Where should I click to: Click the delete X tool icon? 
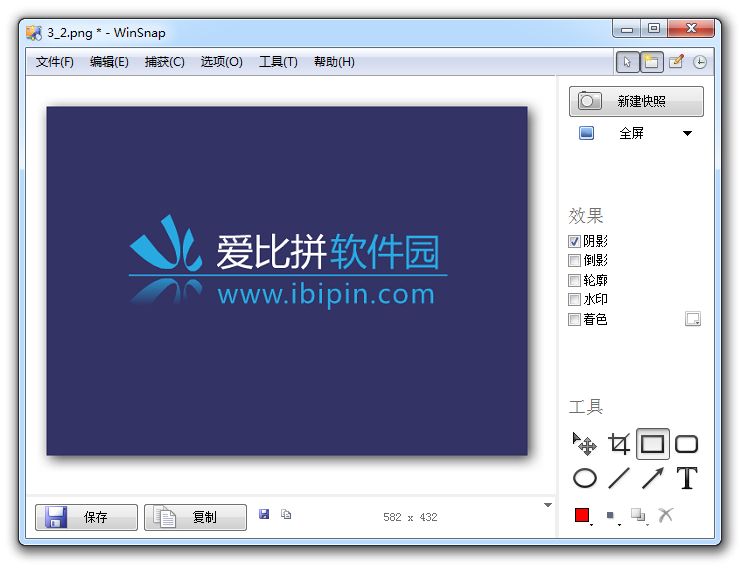coord(665,515)
